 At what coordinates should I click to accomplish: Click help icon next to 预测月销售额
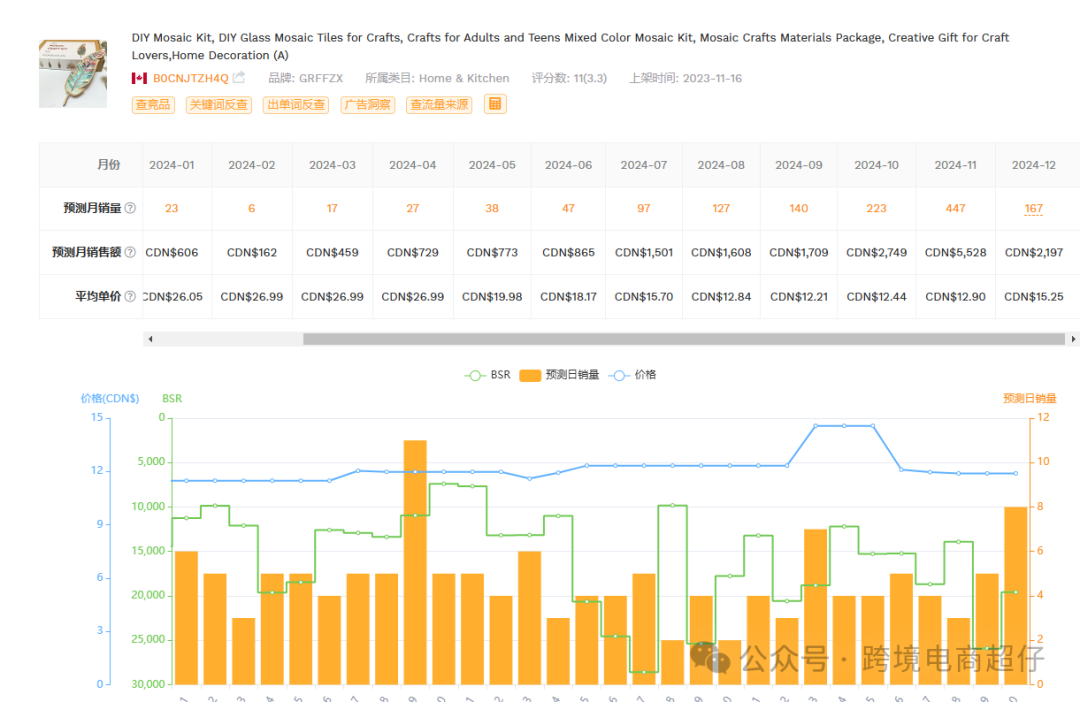[130, 253]
